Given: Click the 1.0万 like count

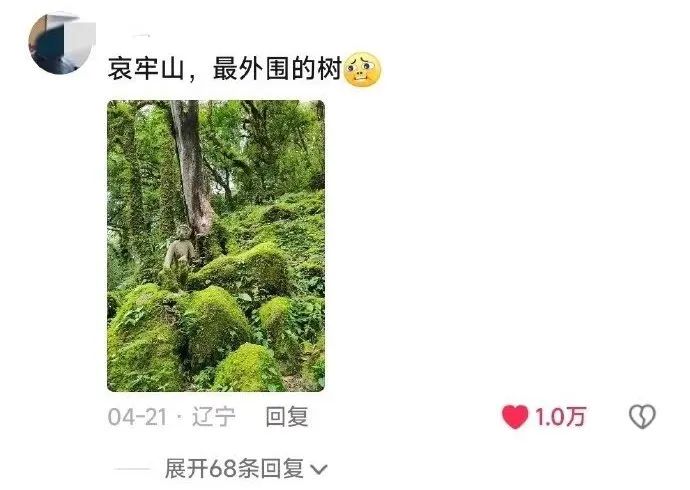Looking at the screenshot, I should pos(560,417).
